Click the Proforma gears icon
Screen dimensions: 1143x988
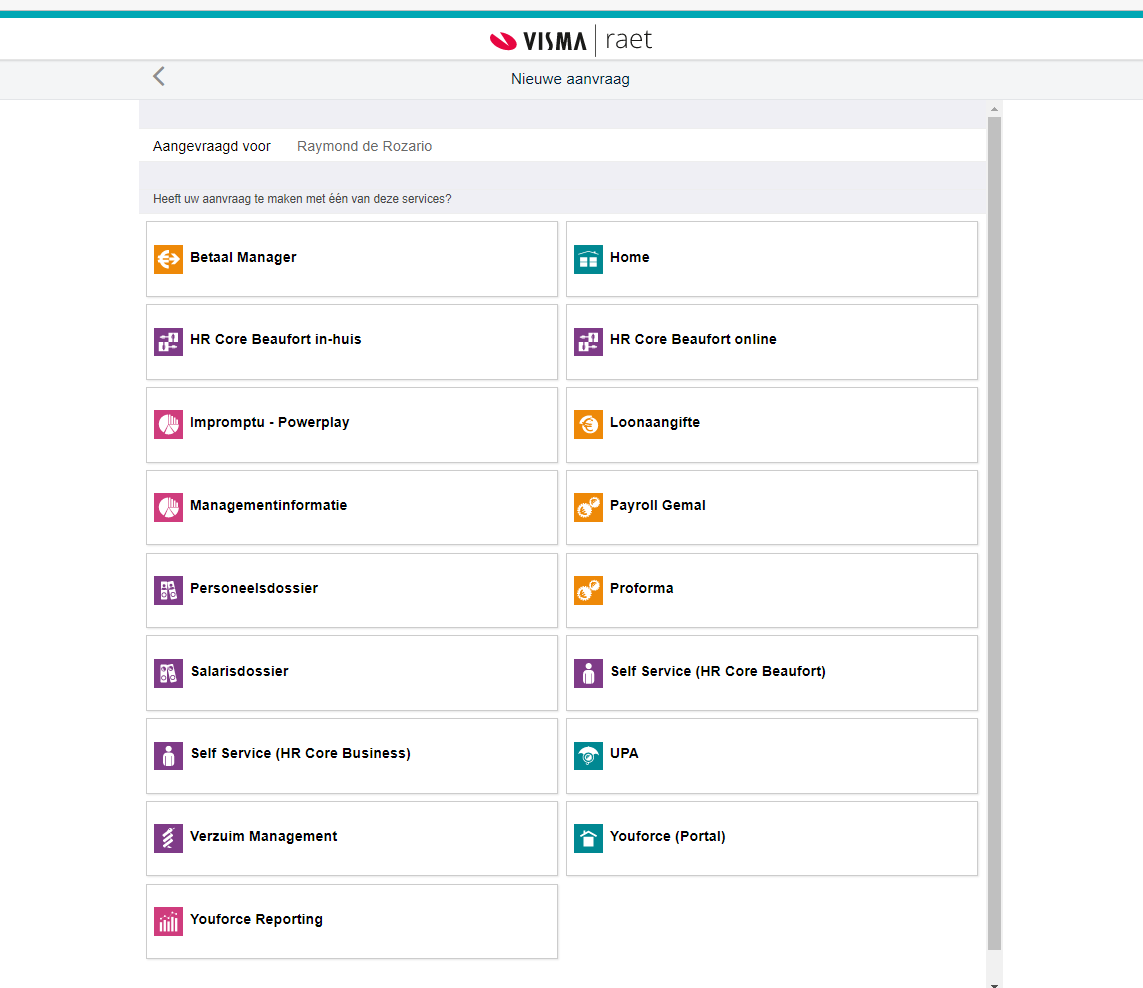click(588, 591)
